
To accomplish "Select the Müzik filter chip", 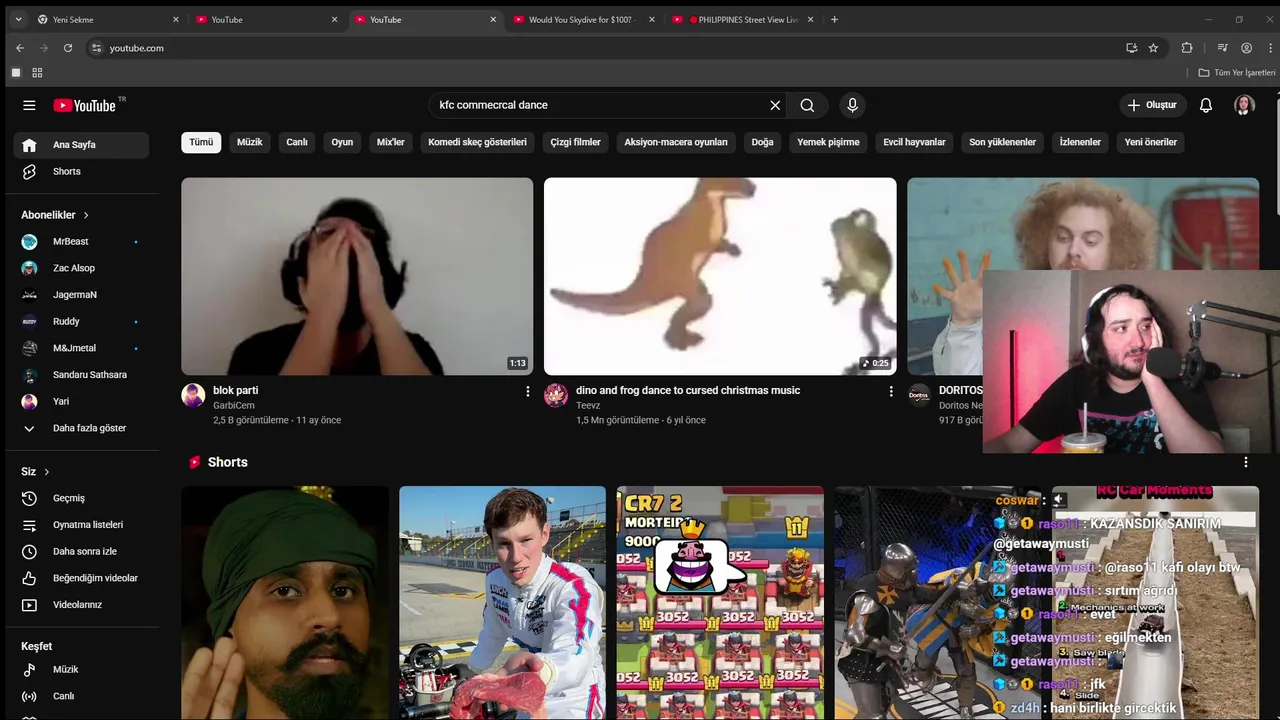I will point(249,142).
